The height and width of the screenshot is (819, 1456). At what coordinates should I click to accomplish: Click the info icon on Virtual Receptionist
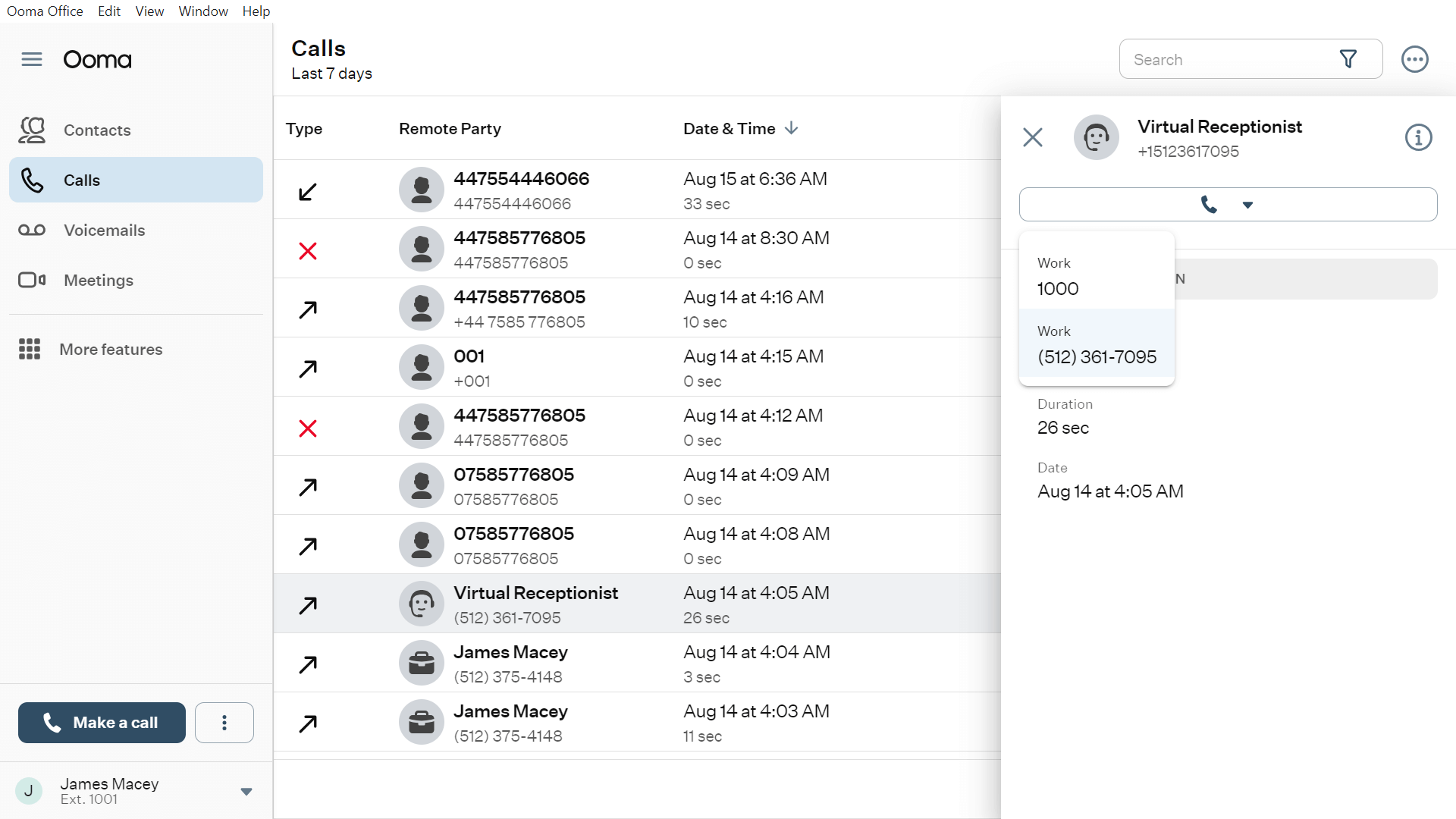(1418, 137)
